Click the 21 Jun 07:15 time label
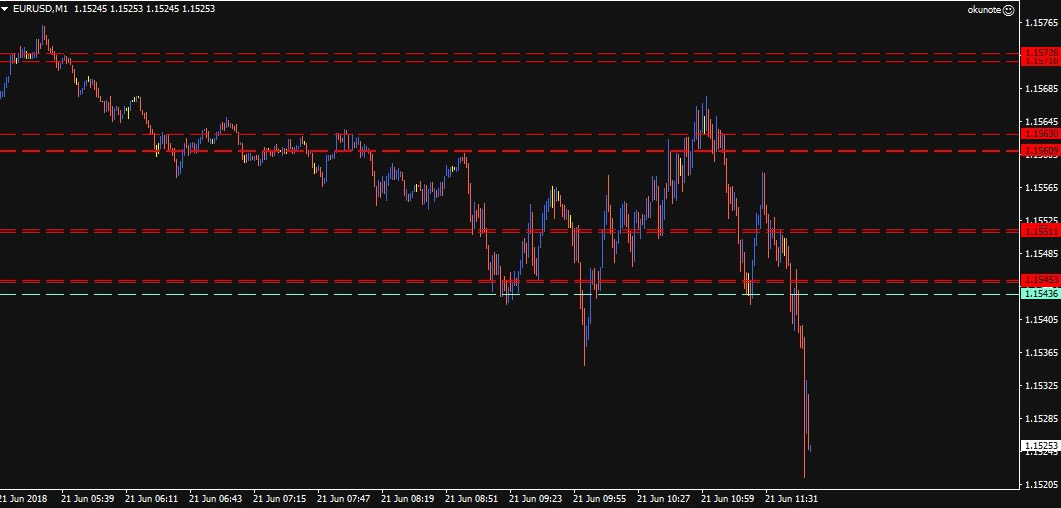Image resolution: width=1061 pixels, height=508 pixels. 281,499
